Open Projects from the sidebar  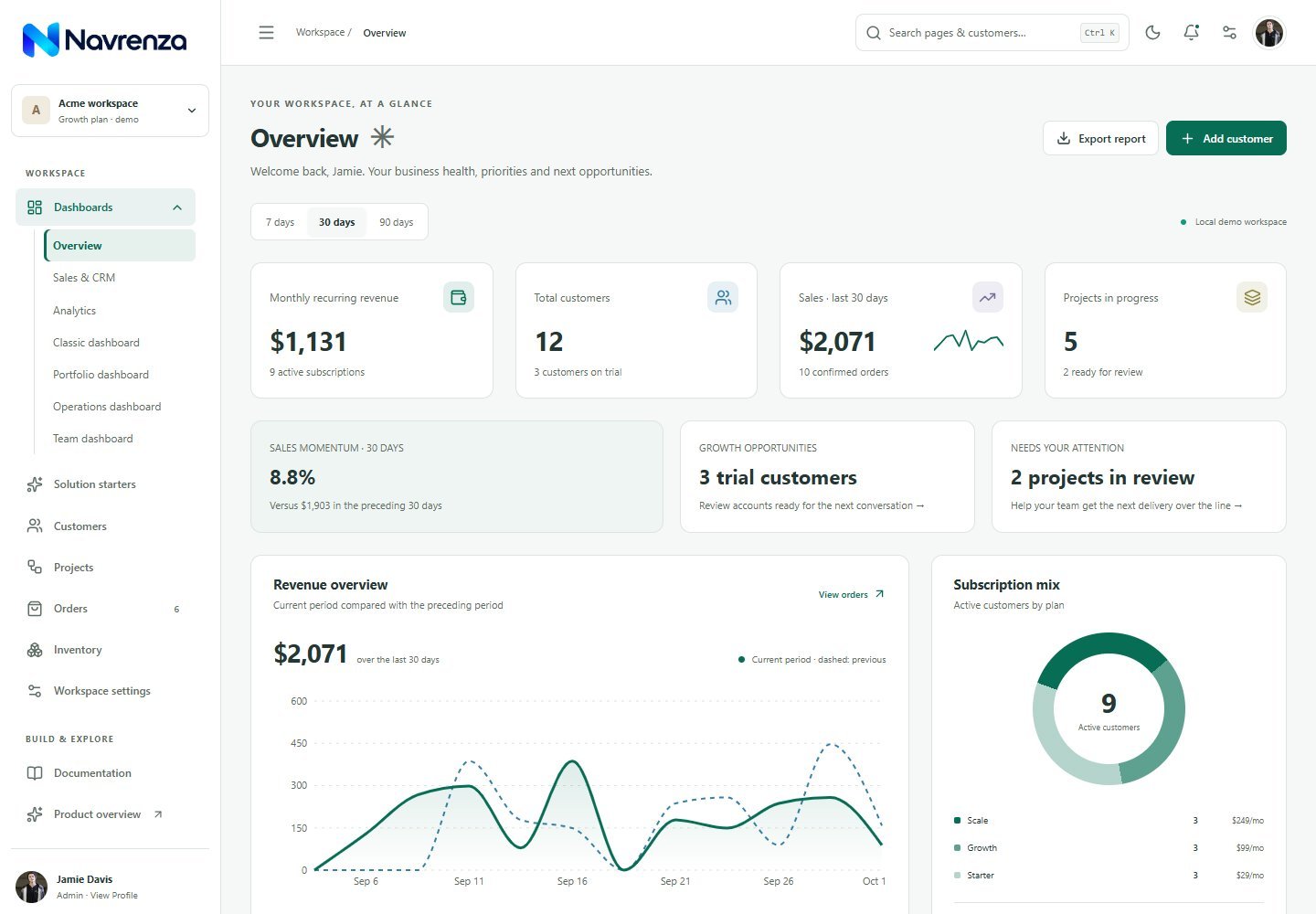[105, 568]
